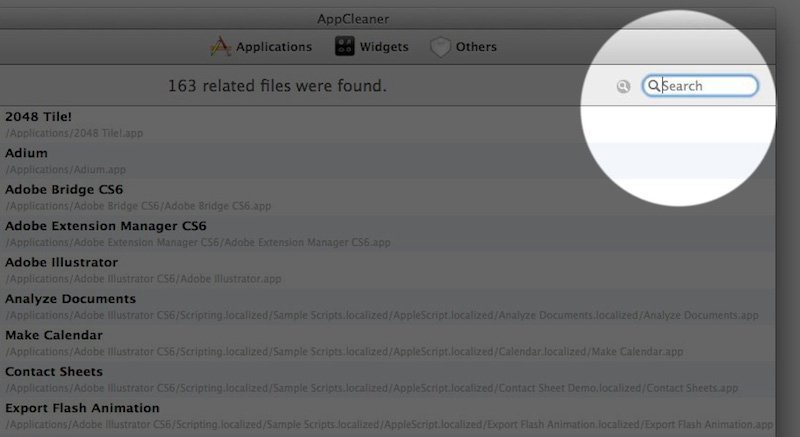Click the round gray magnifier button
This screenshot has width=800, height=437.
[x=624, y=87]
